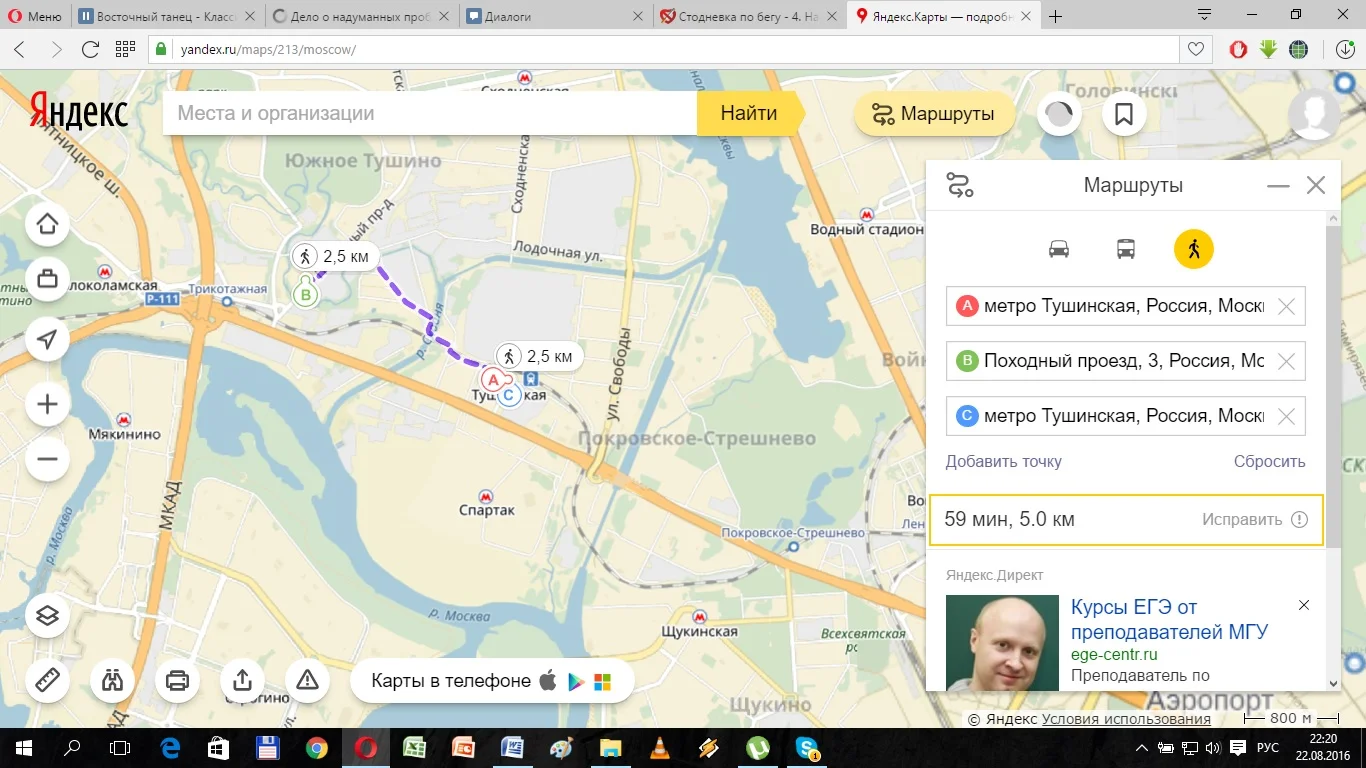
Task: Switch to the Диалоги tab
Action: tap(556, 16)
